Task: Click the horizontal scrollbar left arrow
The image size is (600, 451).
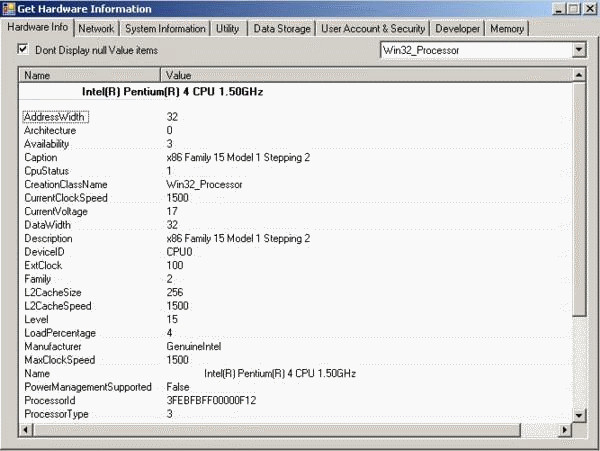Action: (26, 430)
